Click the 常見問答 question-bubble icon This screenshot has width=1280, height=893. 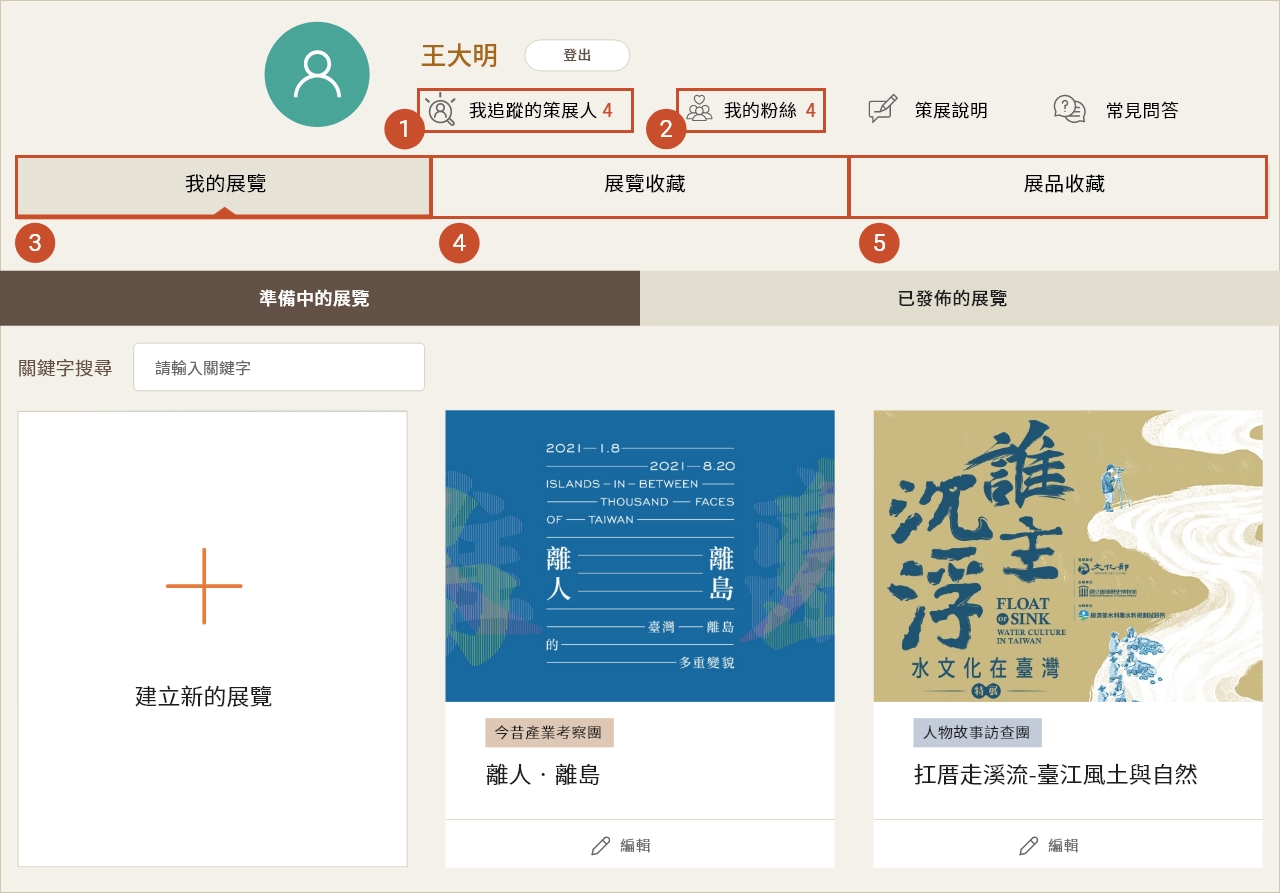pyautogui.click(x=1070, y=109)
